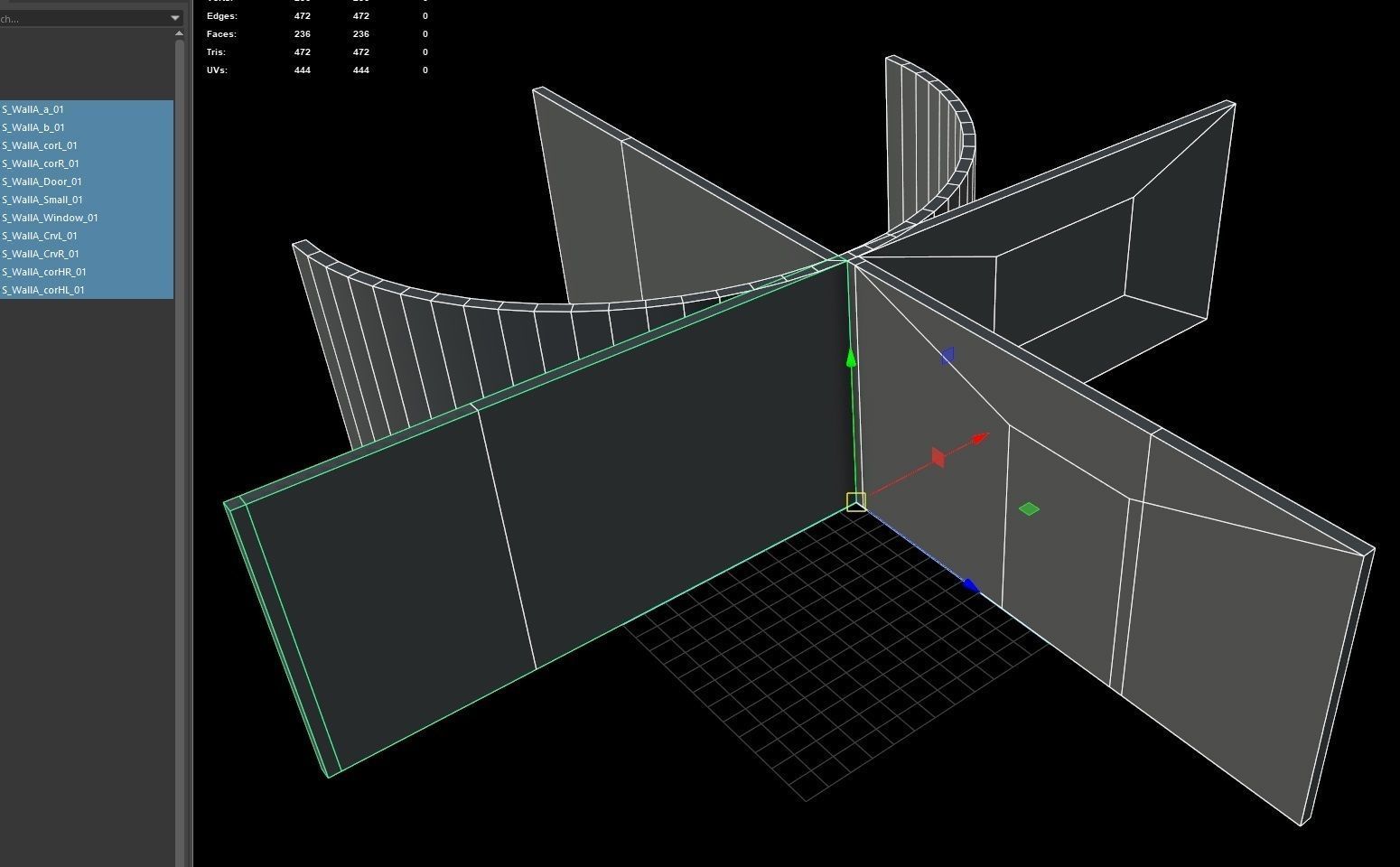Click the green Y-axis move arrow handle

851,359
